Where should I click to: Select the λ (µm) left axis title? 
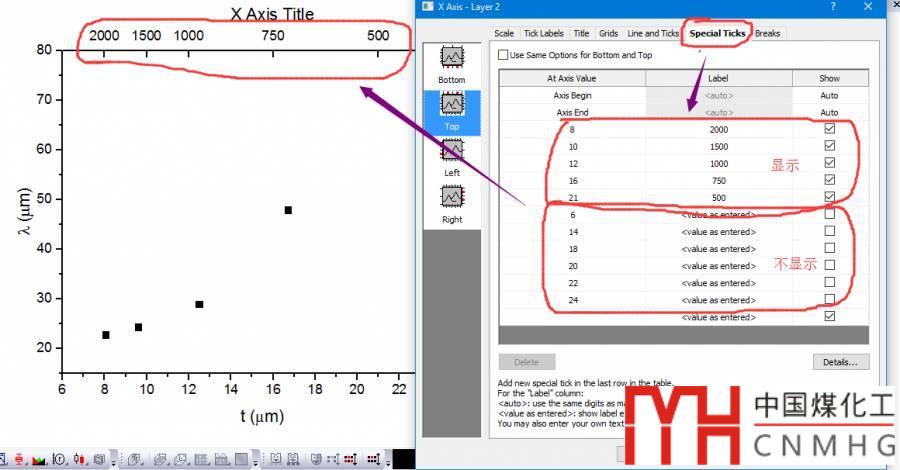24,211
